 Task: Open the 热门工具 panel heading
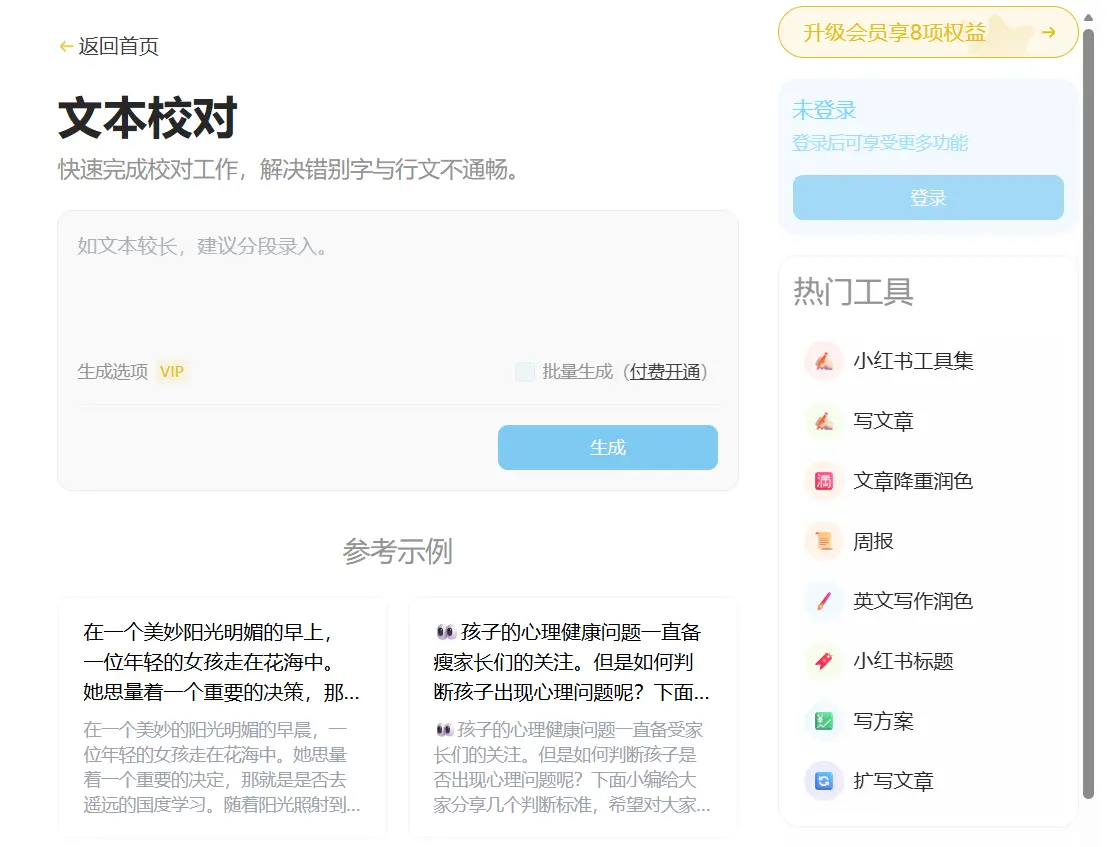coord(853,291)
